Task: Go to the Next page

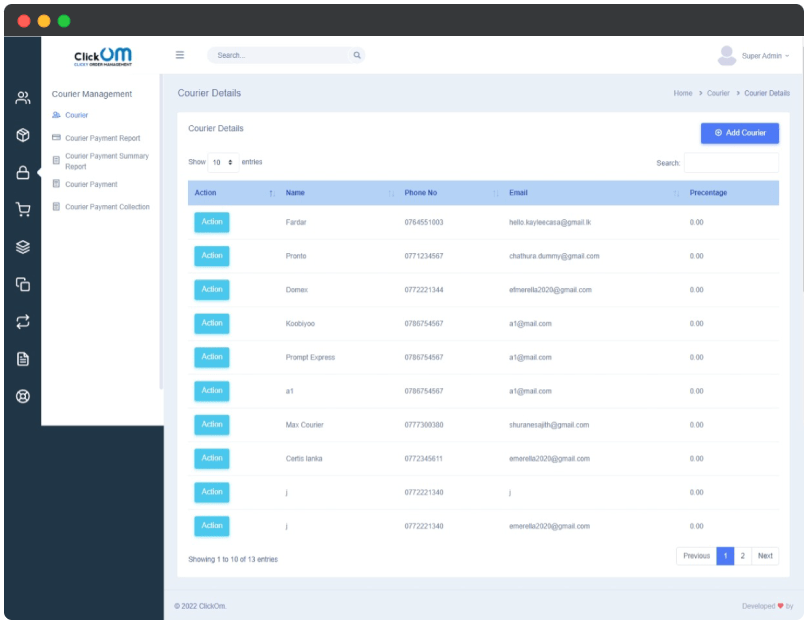Action: (765, 555)
